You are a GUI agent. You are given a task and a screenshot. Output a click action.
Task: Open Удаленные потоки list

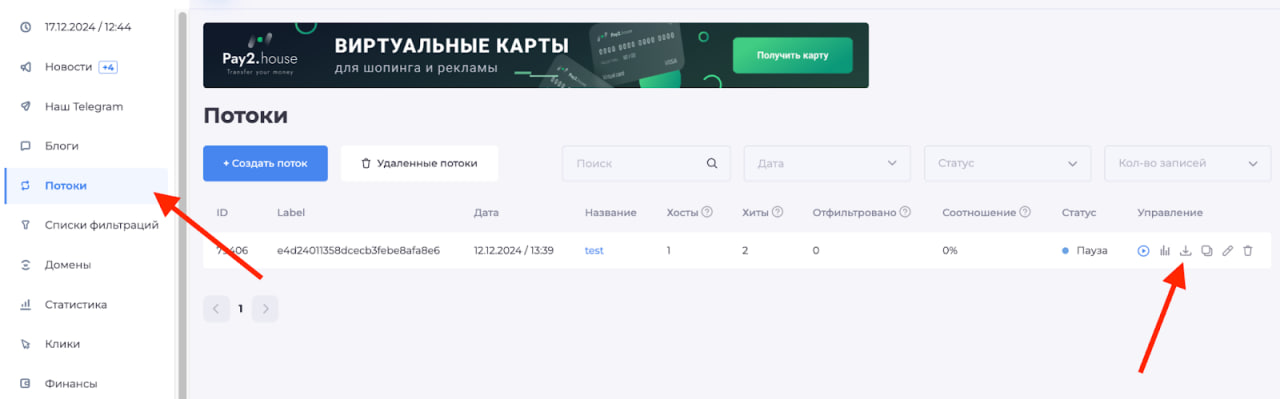tap(419, 163)
